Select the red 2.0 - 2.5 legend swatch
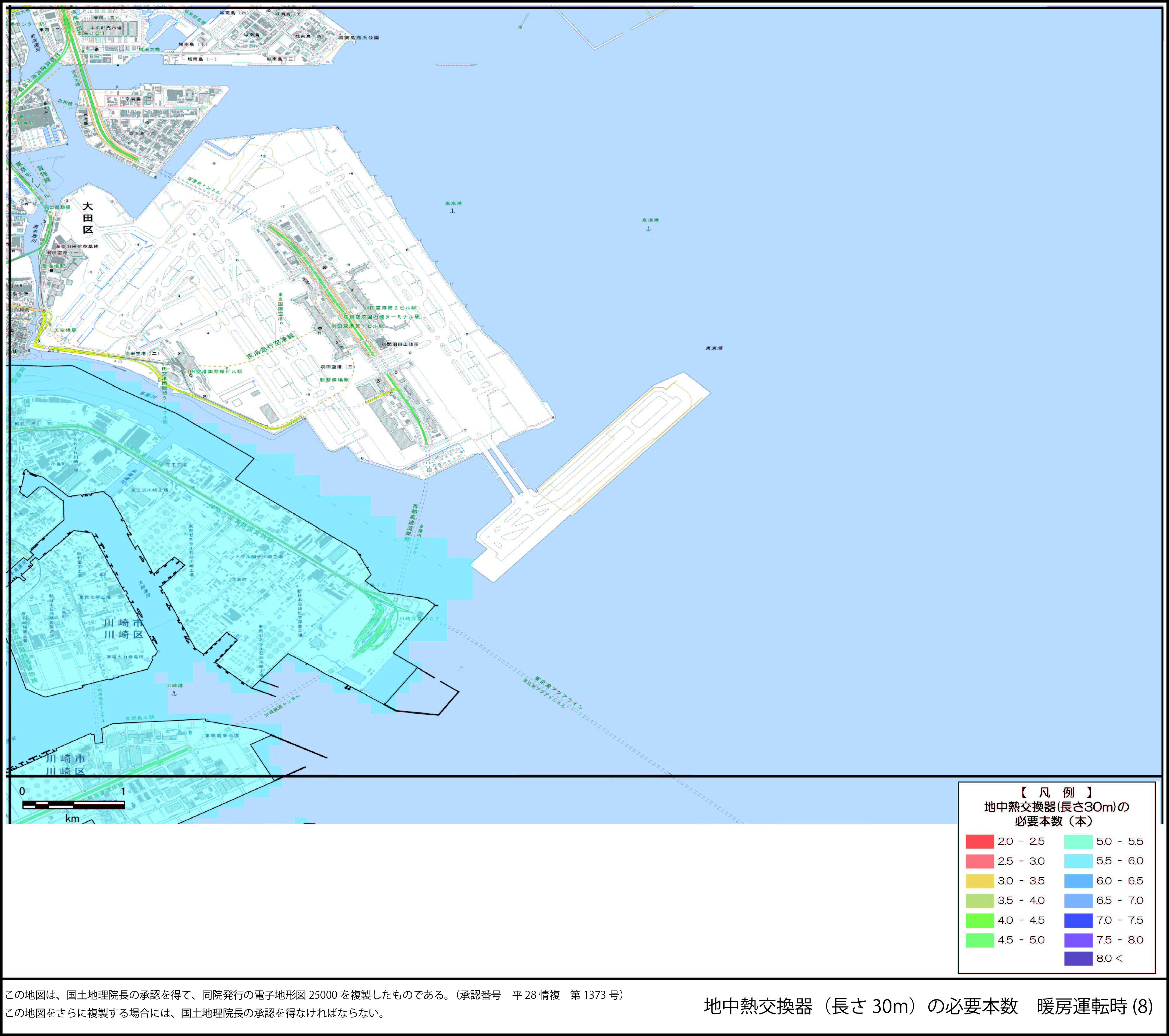The image size is (1169, 1036). 979,842
